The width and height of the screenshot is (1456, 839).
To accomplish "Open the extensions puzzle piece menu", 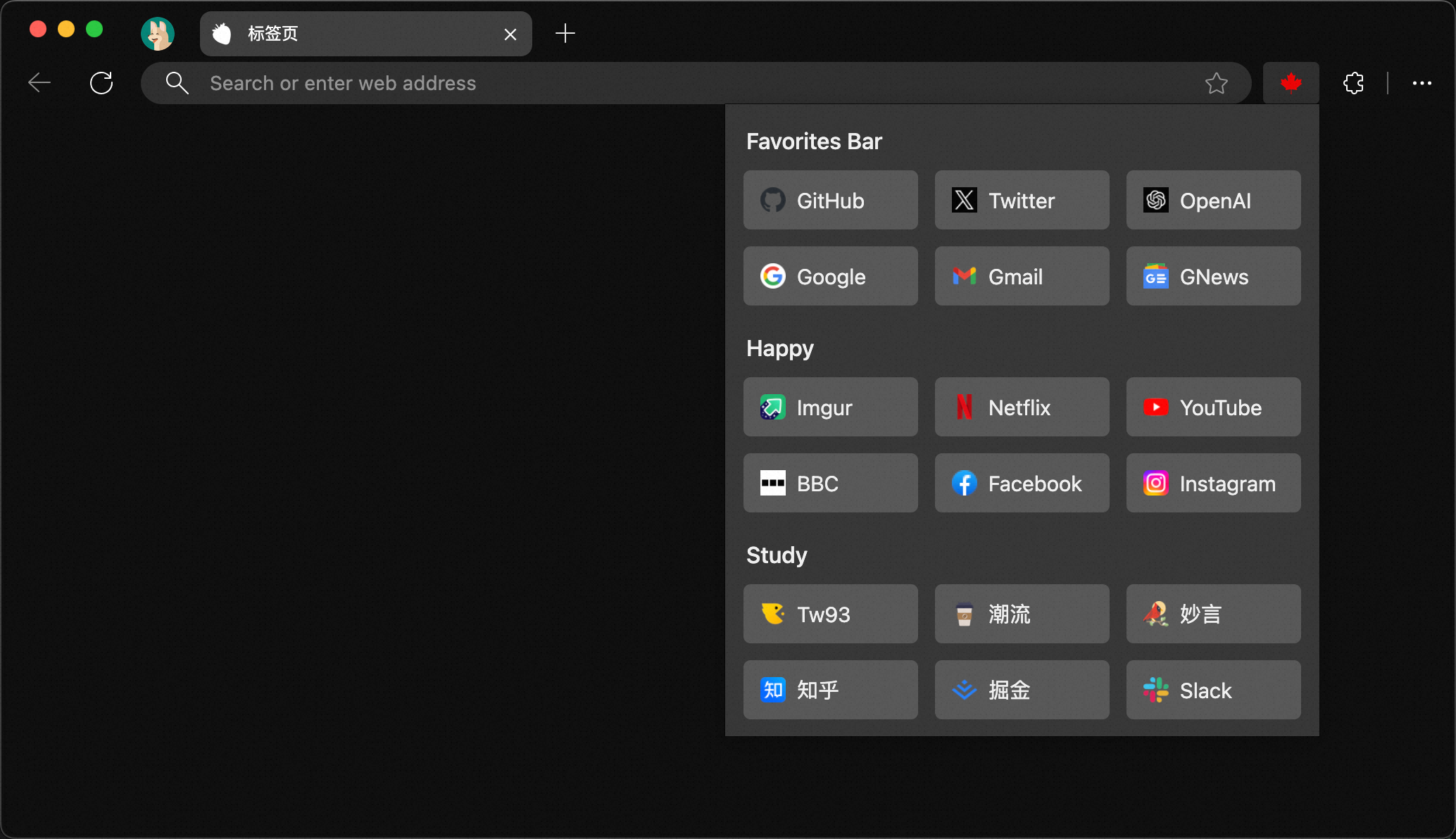I will click(x=1353, y=83).
